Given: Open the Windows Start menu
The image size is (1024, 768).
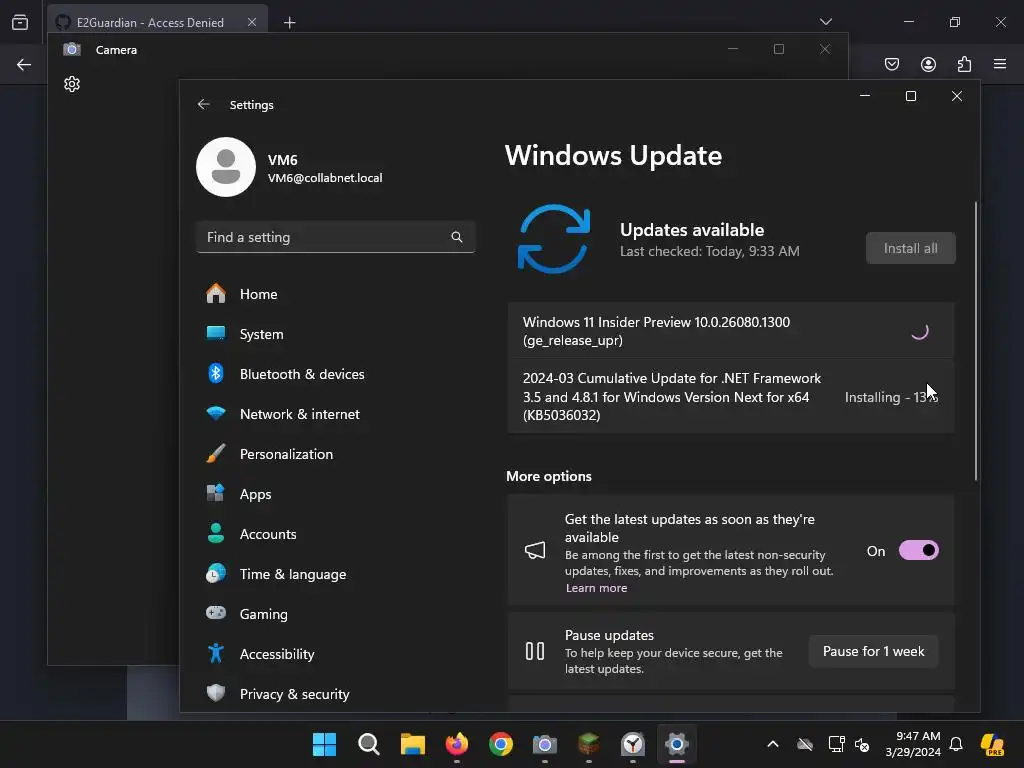Looking at the screenshot, I should (324, 744).
